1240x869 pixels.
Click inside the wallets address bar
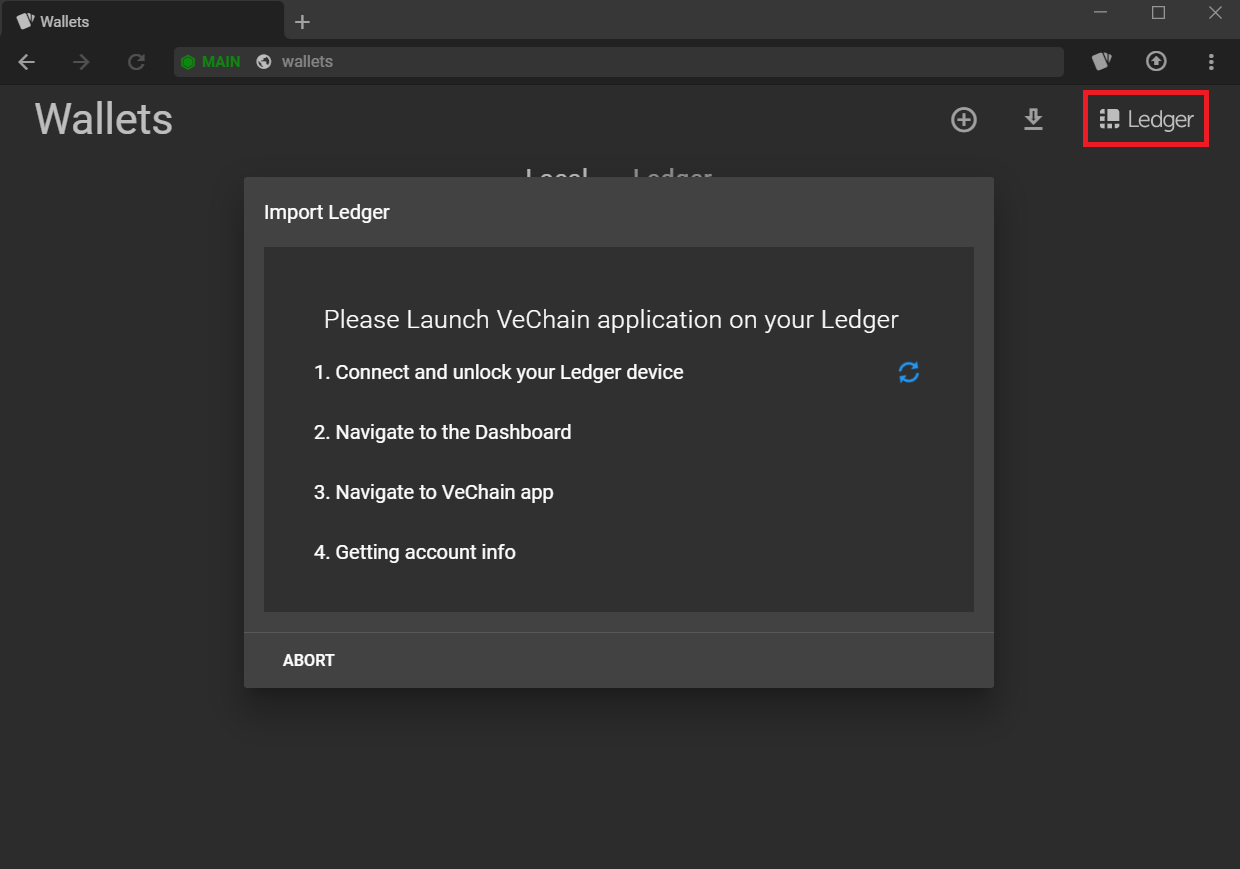click(x=600, y=61)
